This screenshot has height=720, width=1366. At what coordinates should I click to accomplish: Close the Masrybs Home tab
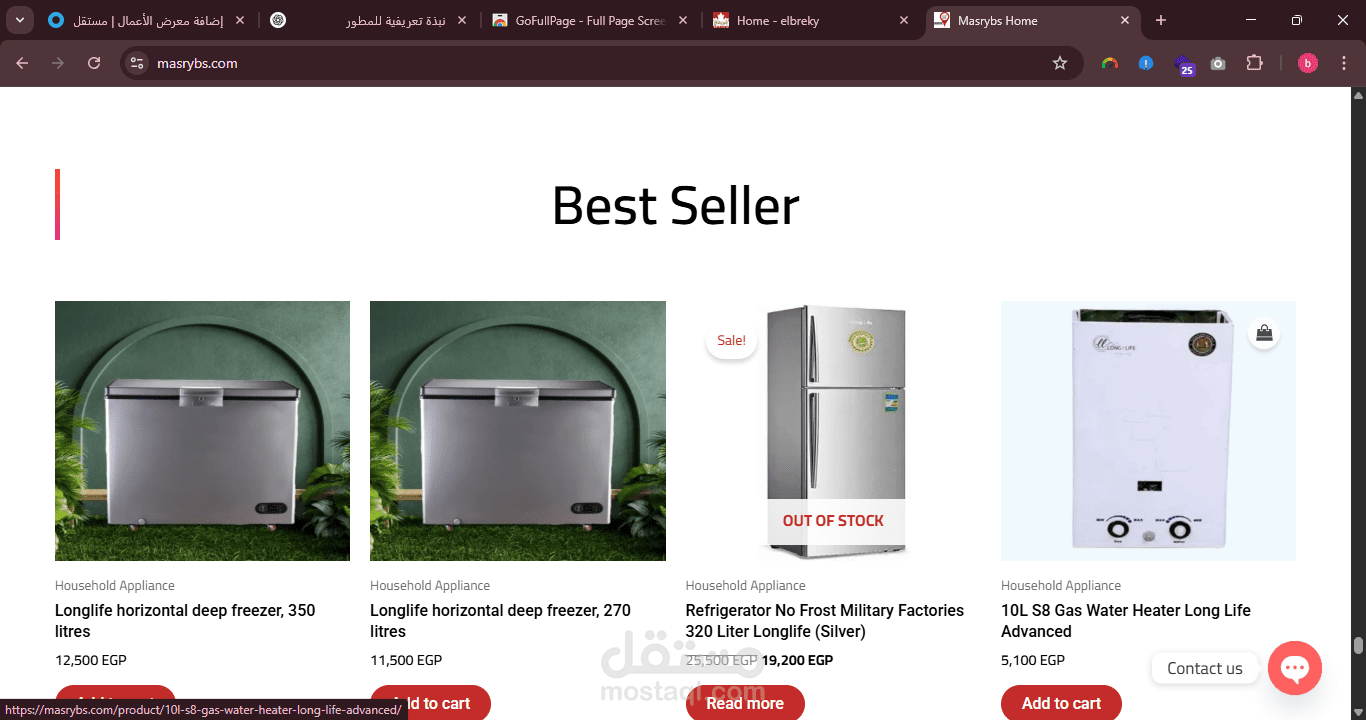point(1125,20)
